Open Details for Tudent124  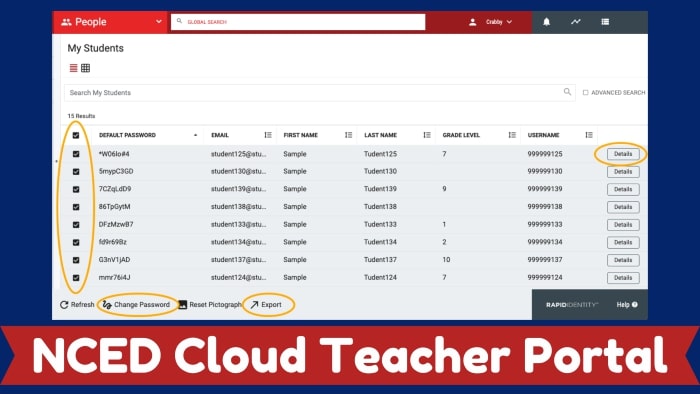coord(623,278)
